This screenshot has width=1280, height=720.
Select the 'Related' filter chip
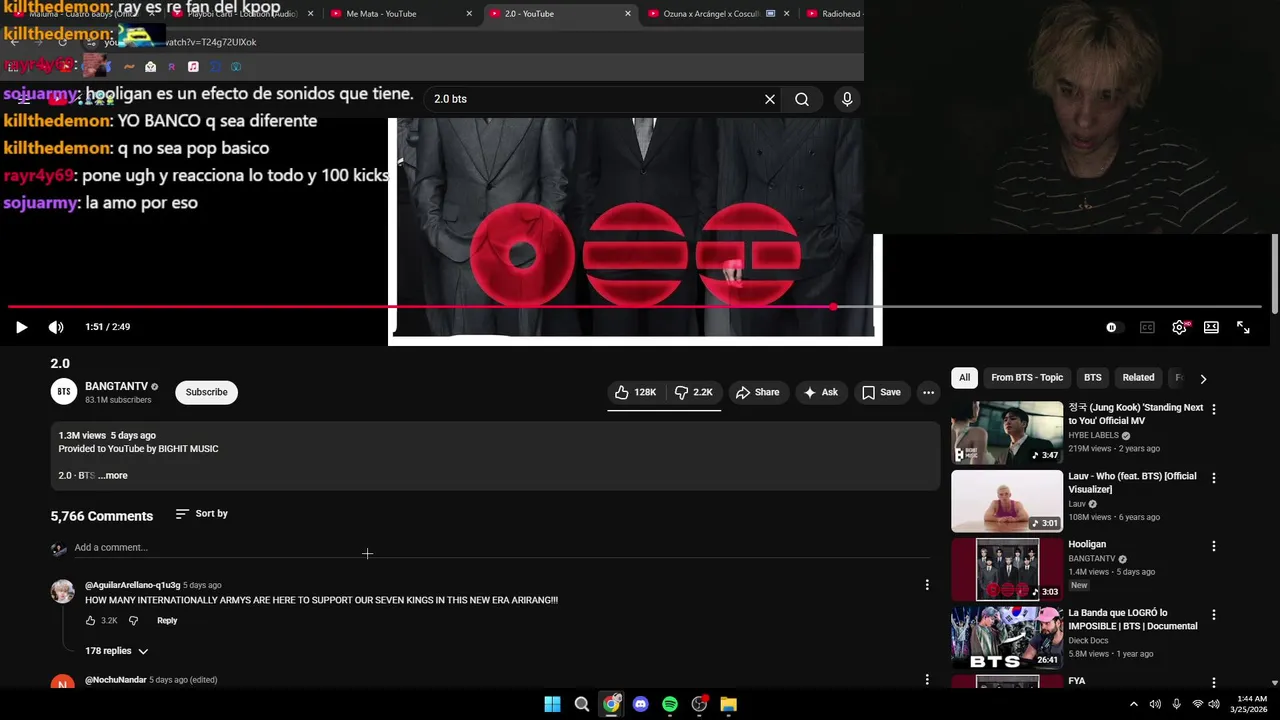[x=1138, y=378]
